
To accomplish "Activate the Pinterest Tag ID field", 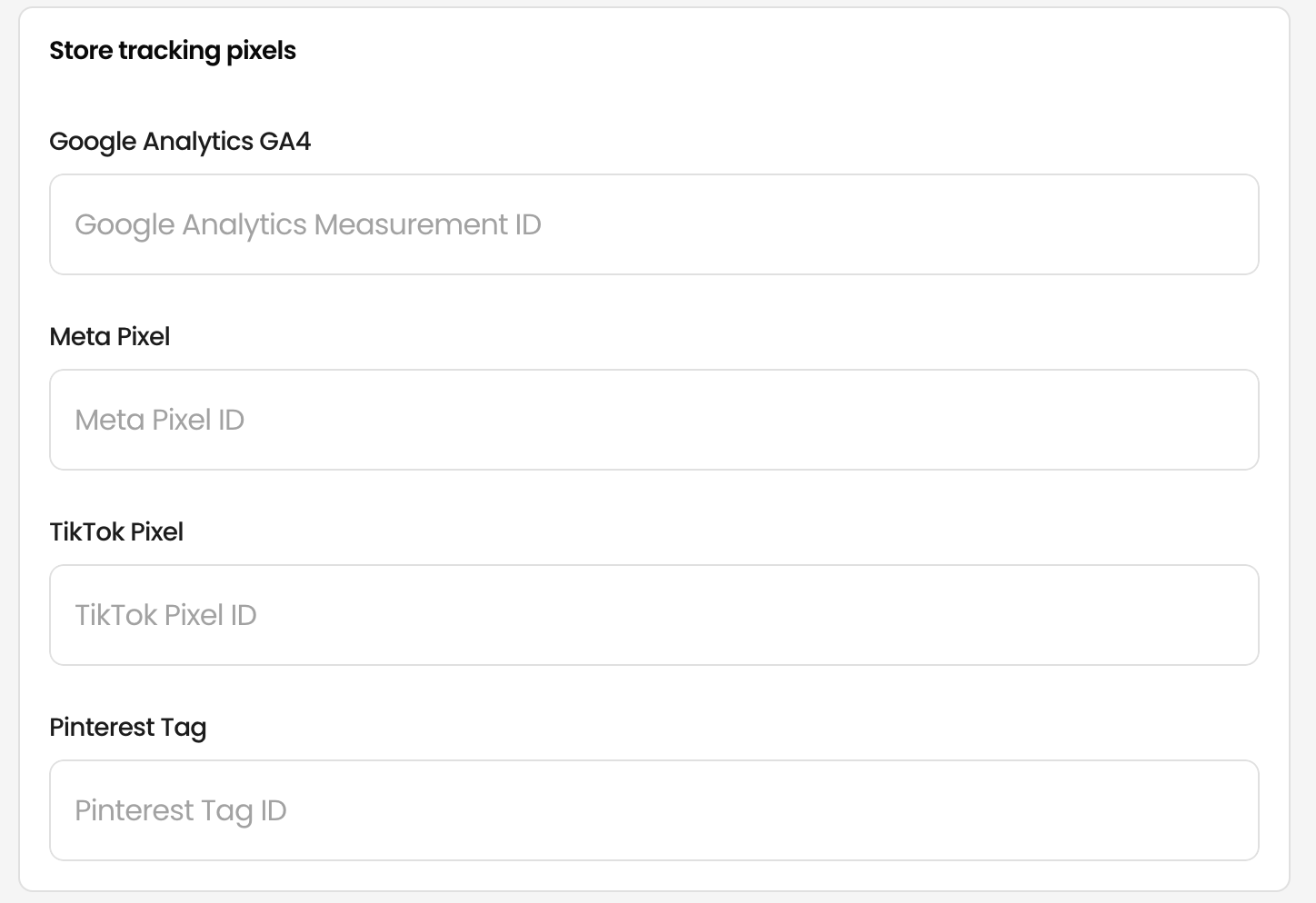I will (x=653, y=810).
